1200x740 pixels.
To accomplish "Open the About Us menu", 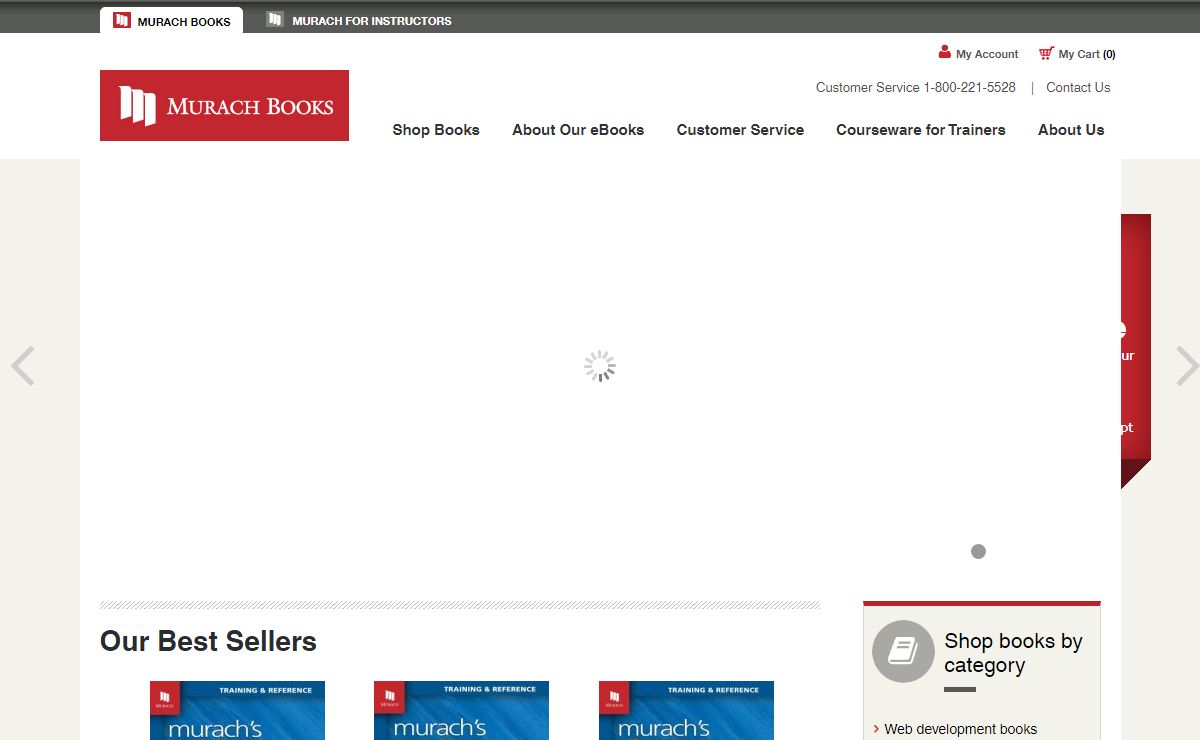I will tap(1071, 130).
